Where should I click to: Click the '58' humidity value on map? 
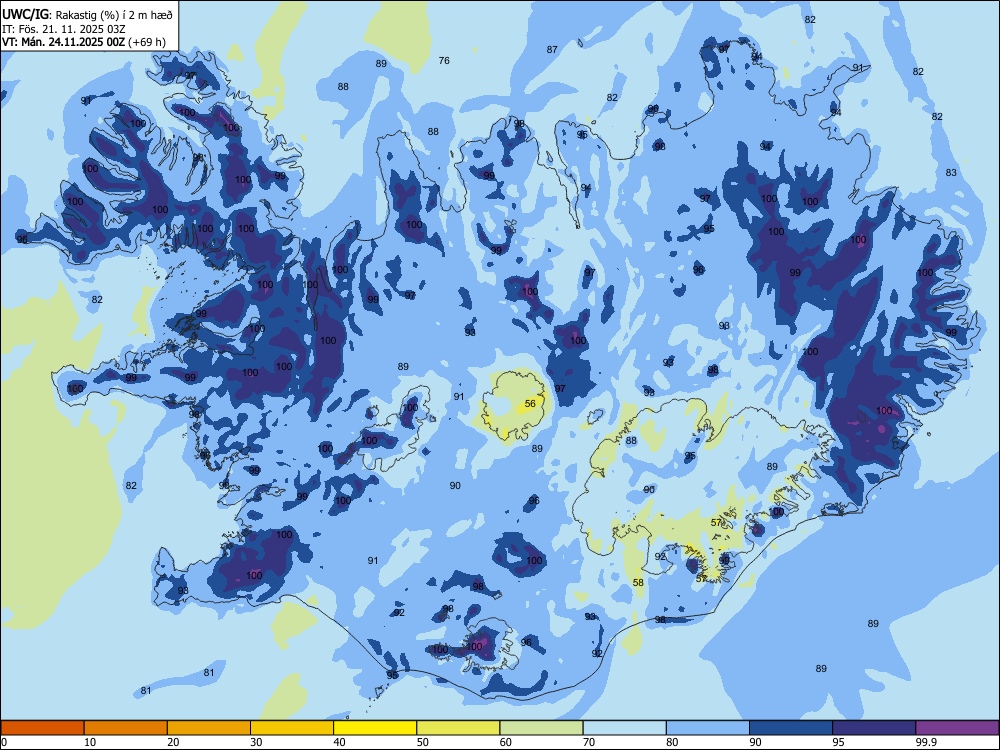click(x=638, y=582)
